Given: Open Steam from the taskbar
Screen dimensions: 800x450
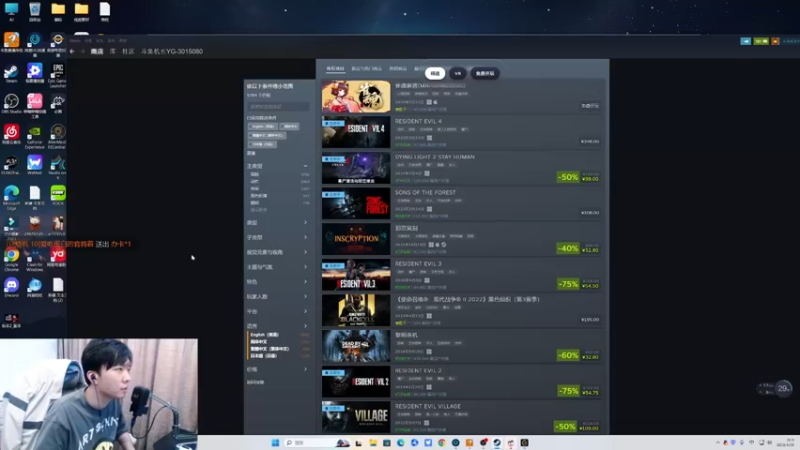Looking at the screenshot, I should pyautogui.click(x=497, y=442).
